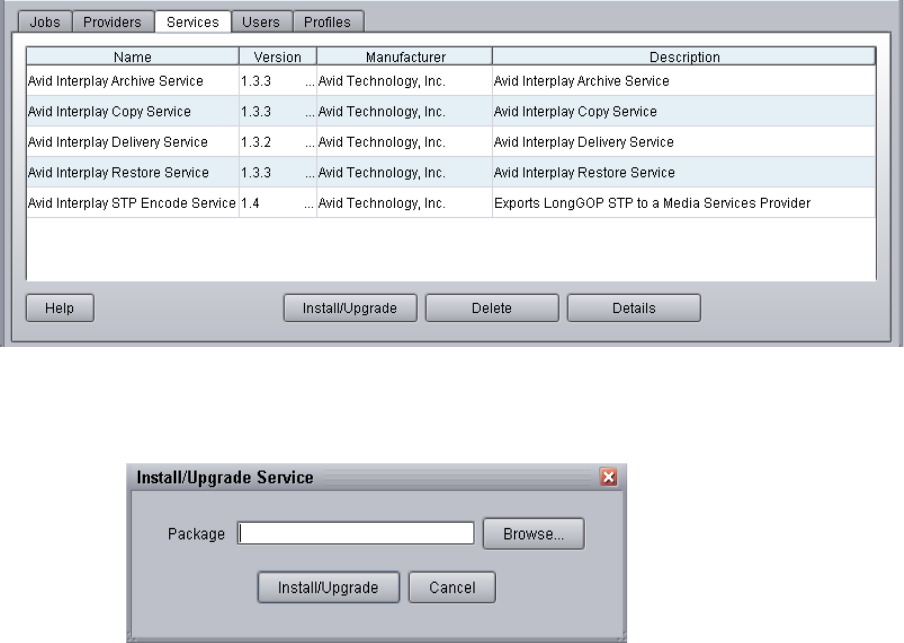The width and height of the screenshot is (904, 643).
Task: Select the Services tab
Action: [193, 22]
